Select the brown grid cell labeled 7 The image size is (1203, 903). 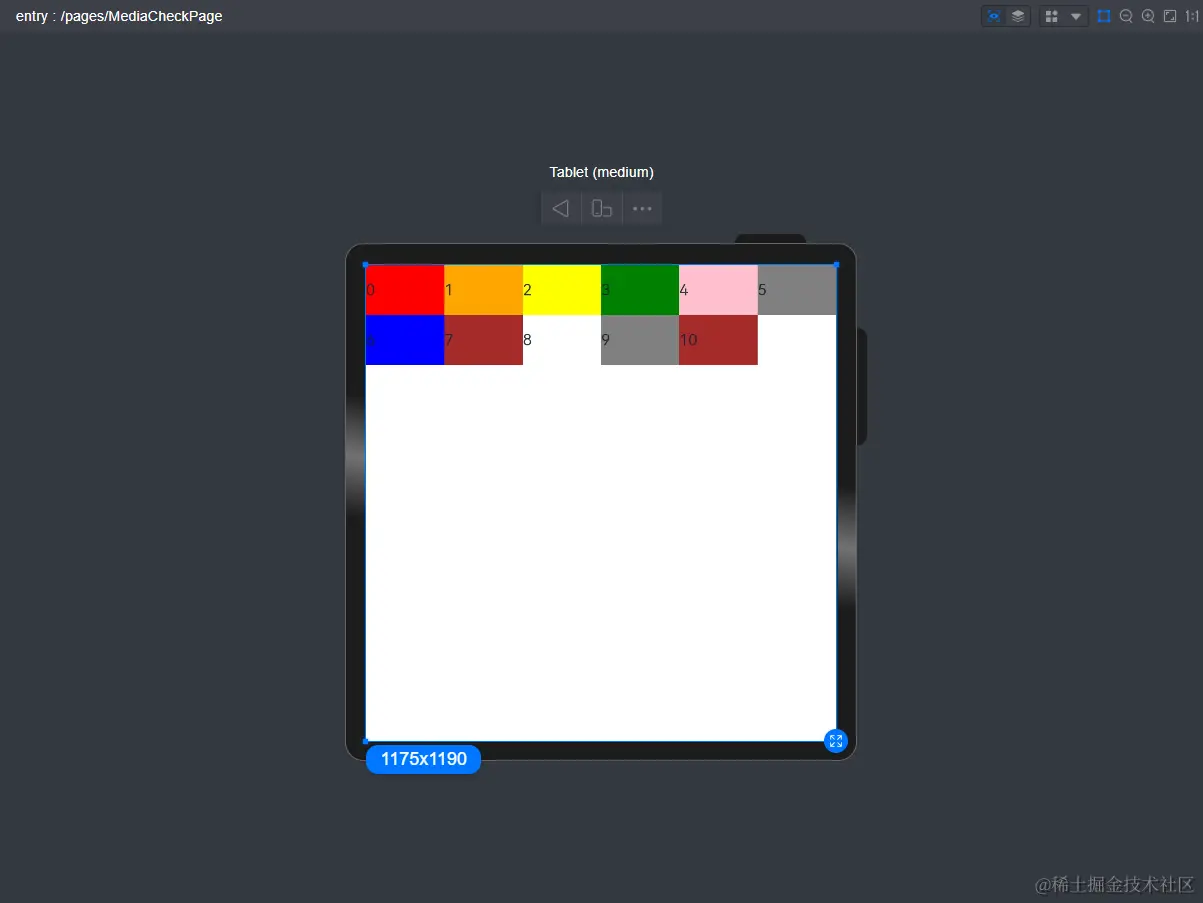pyautogui.click(x=483, y=340)
